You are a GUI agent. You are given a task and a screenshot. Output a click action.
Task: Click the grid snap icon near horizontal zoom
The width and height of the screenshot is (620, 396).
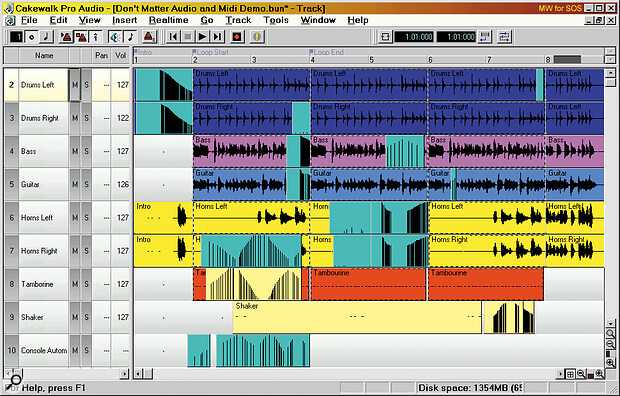click(x=571, y=374)
